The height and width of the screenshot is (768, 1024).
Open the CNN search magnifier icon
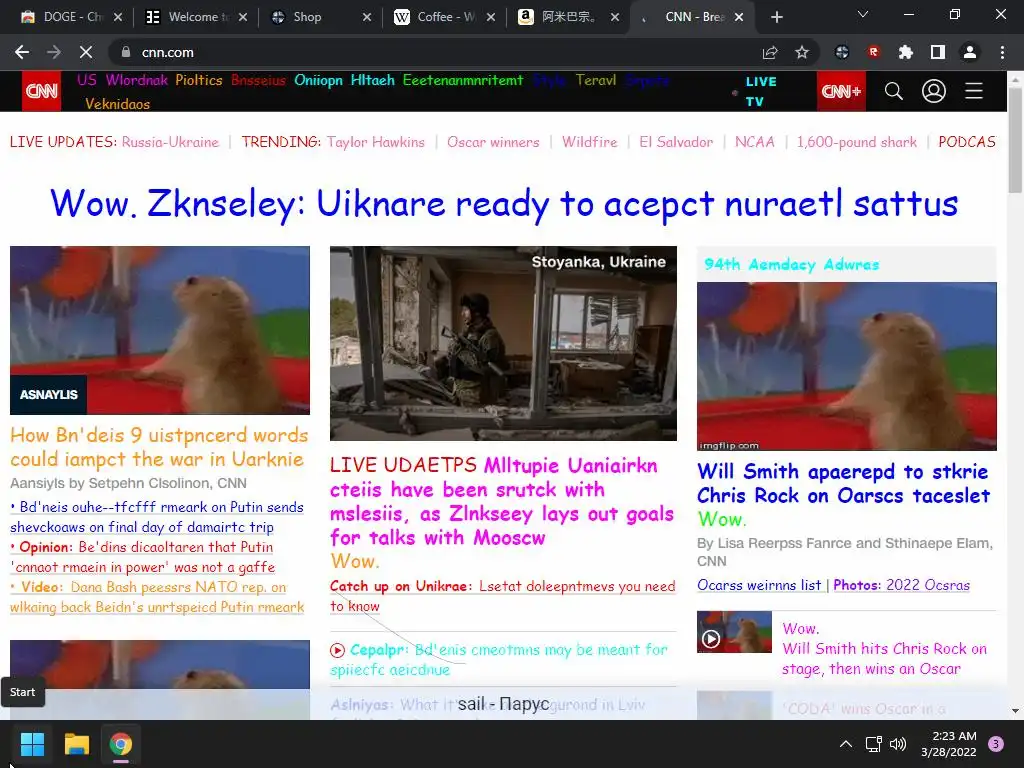tap(893, 91)
